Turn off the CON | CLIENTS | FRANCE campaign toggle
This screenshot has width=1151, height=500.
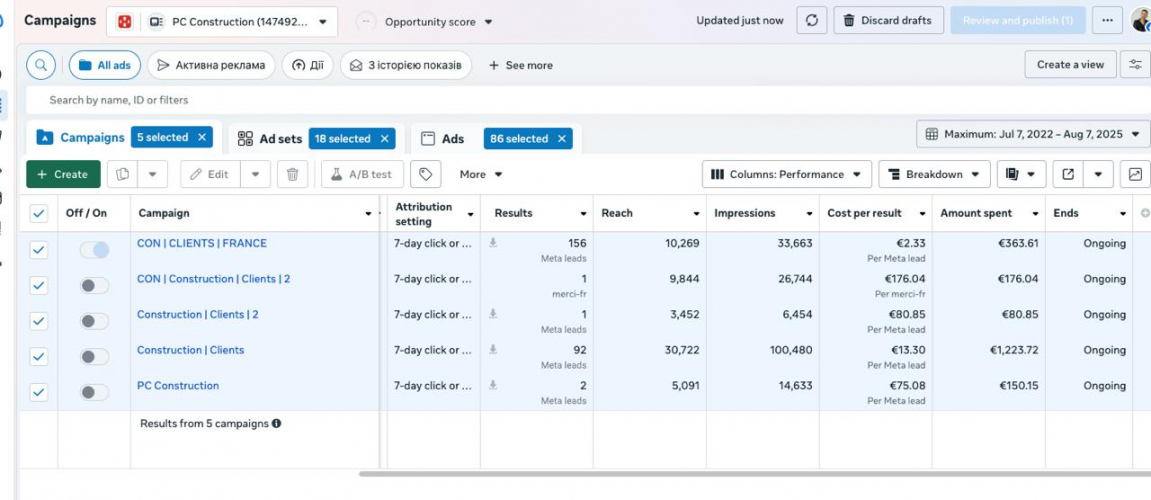click(x=95, y=250)
